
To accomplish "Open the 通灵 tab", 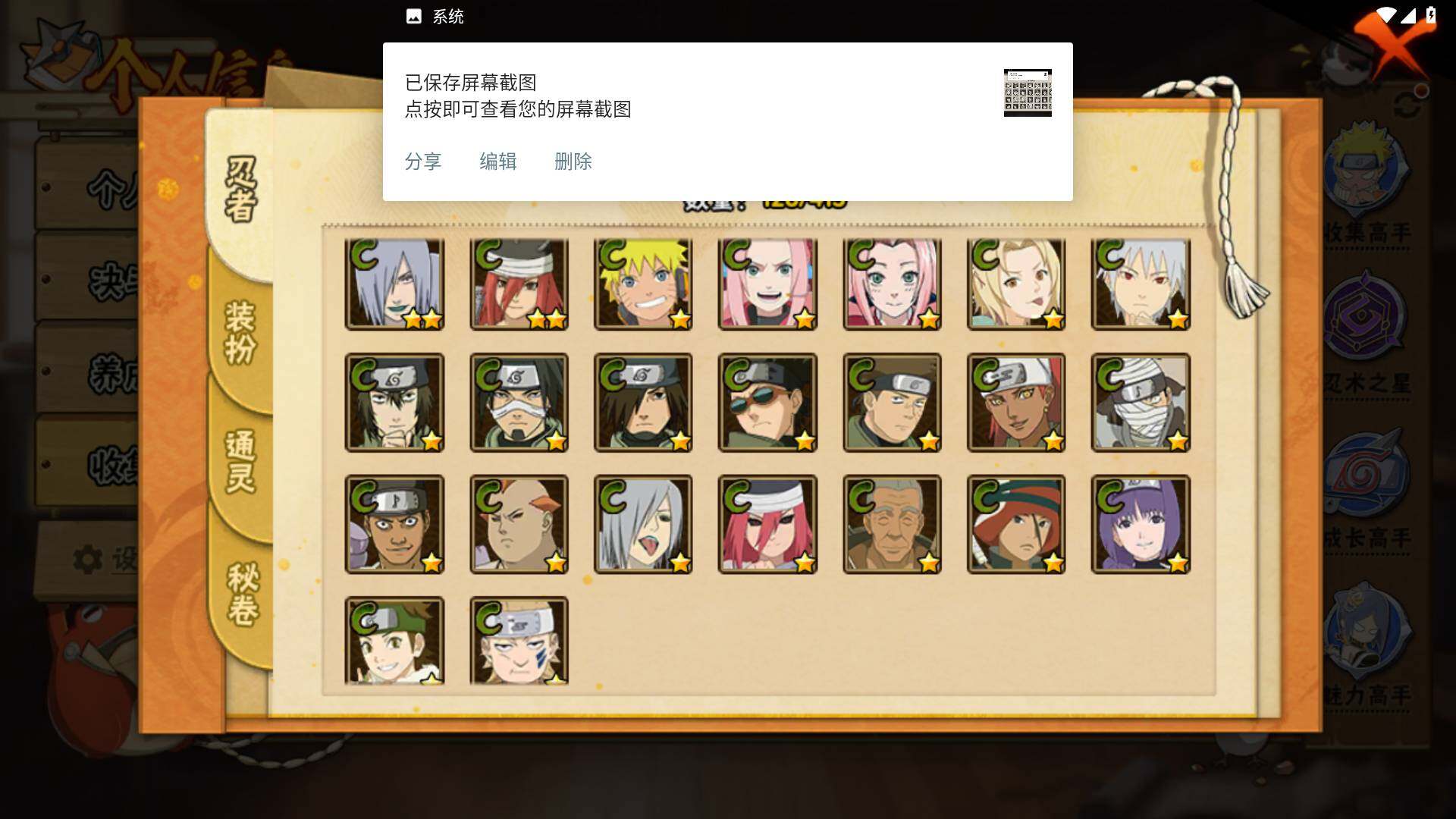I will (x=241, y=461).
